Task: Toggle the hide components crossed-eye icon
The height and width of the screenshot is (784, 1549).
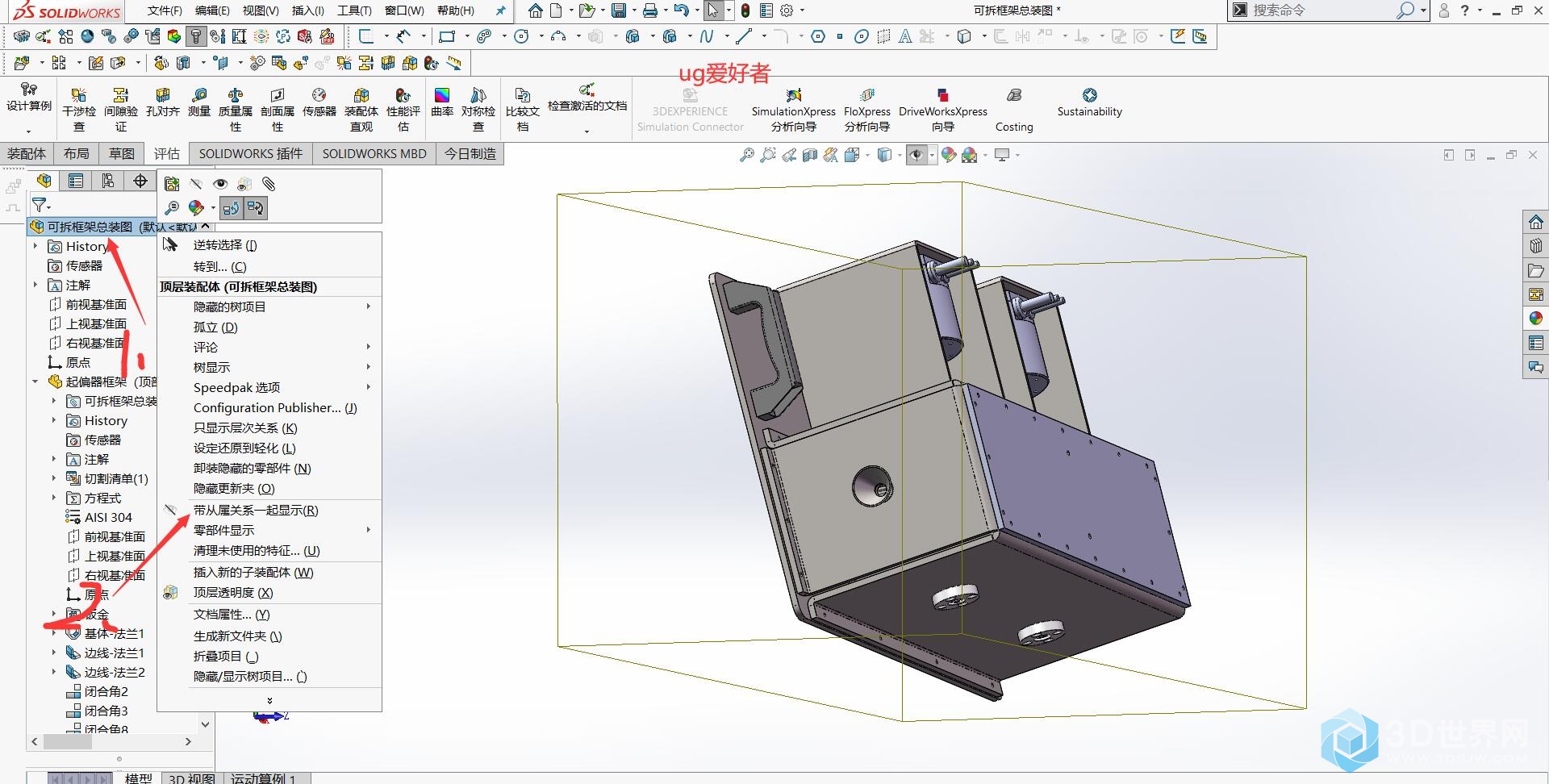Action: (x=196, y=184)
